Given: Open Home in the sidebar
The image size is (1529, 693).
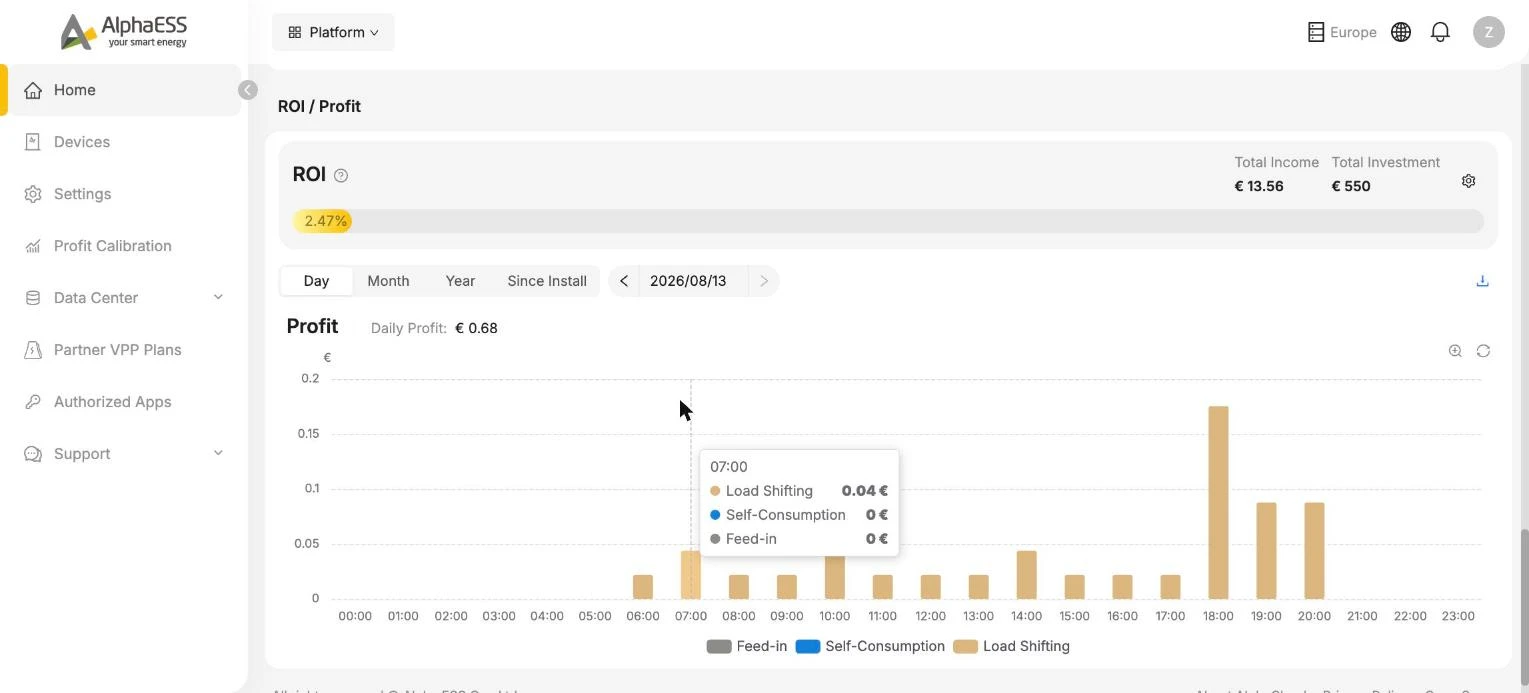Looking at the screenshot, I should 124,90.
